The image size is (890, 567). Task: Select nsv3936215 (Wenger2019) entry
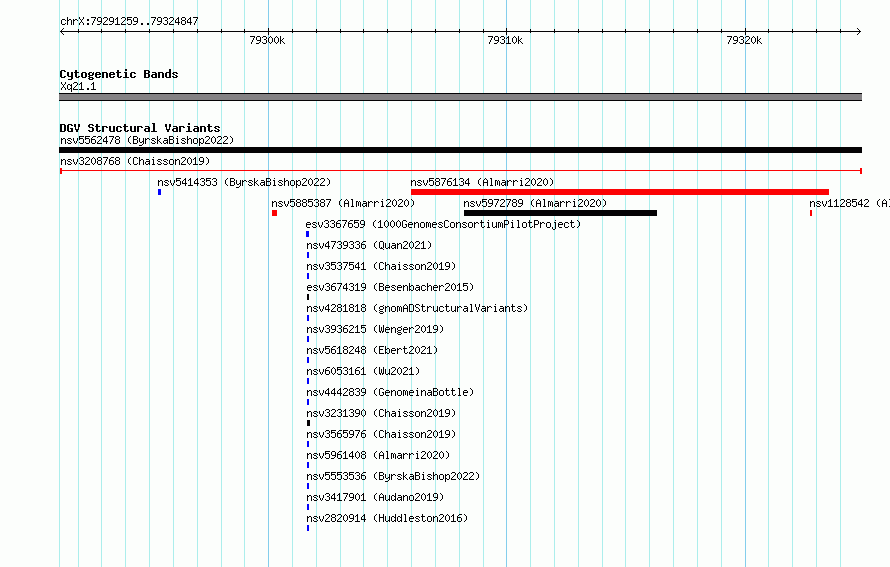tap(375, 329)
